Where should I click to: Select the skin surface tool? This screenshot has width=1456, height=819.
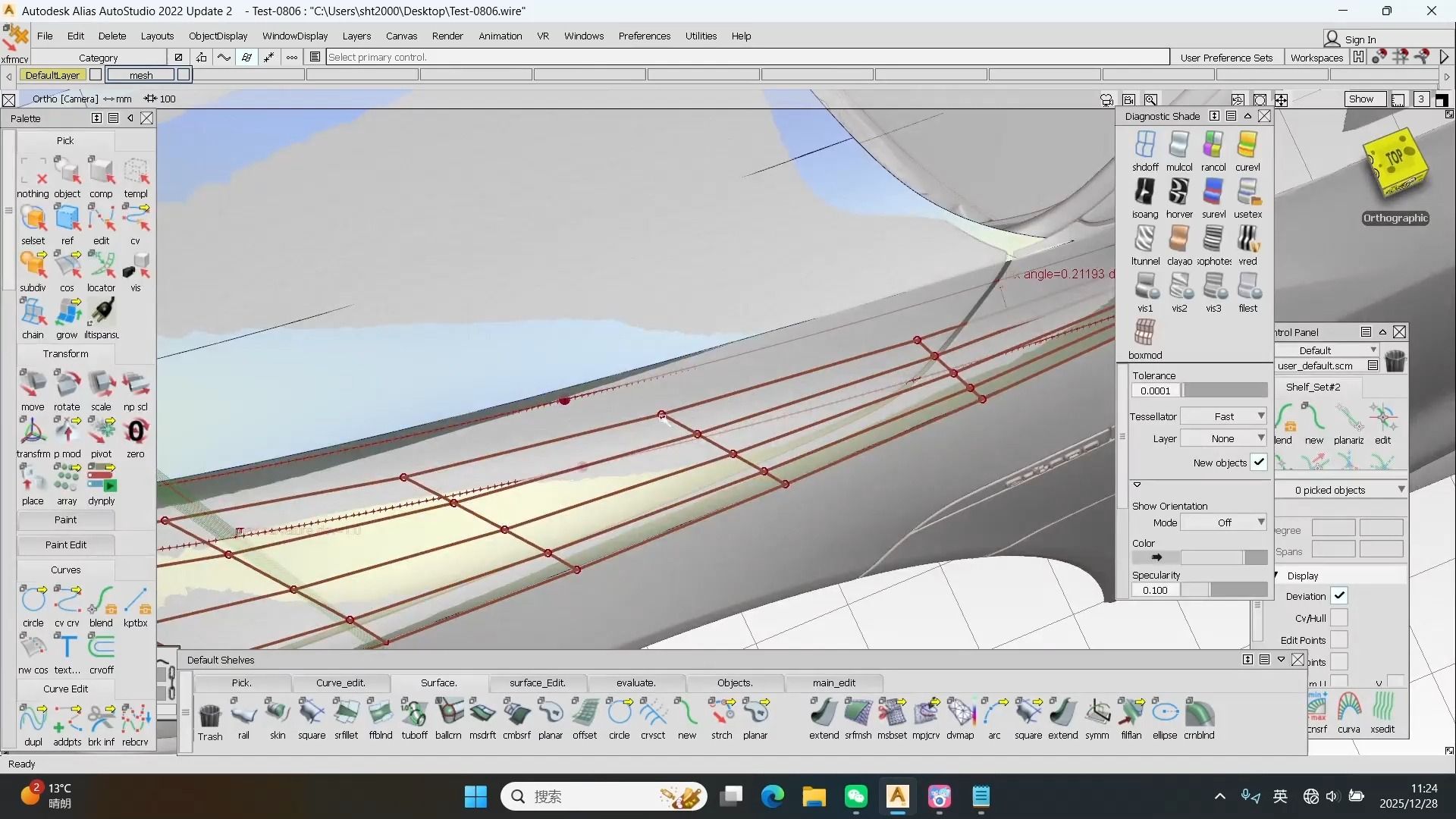coord(278,713)
